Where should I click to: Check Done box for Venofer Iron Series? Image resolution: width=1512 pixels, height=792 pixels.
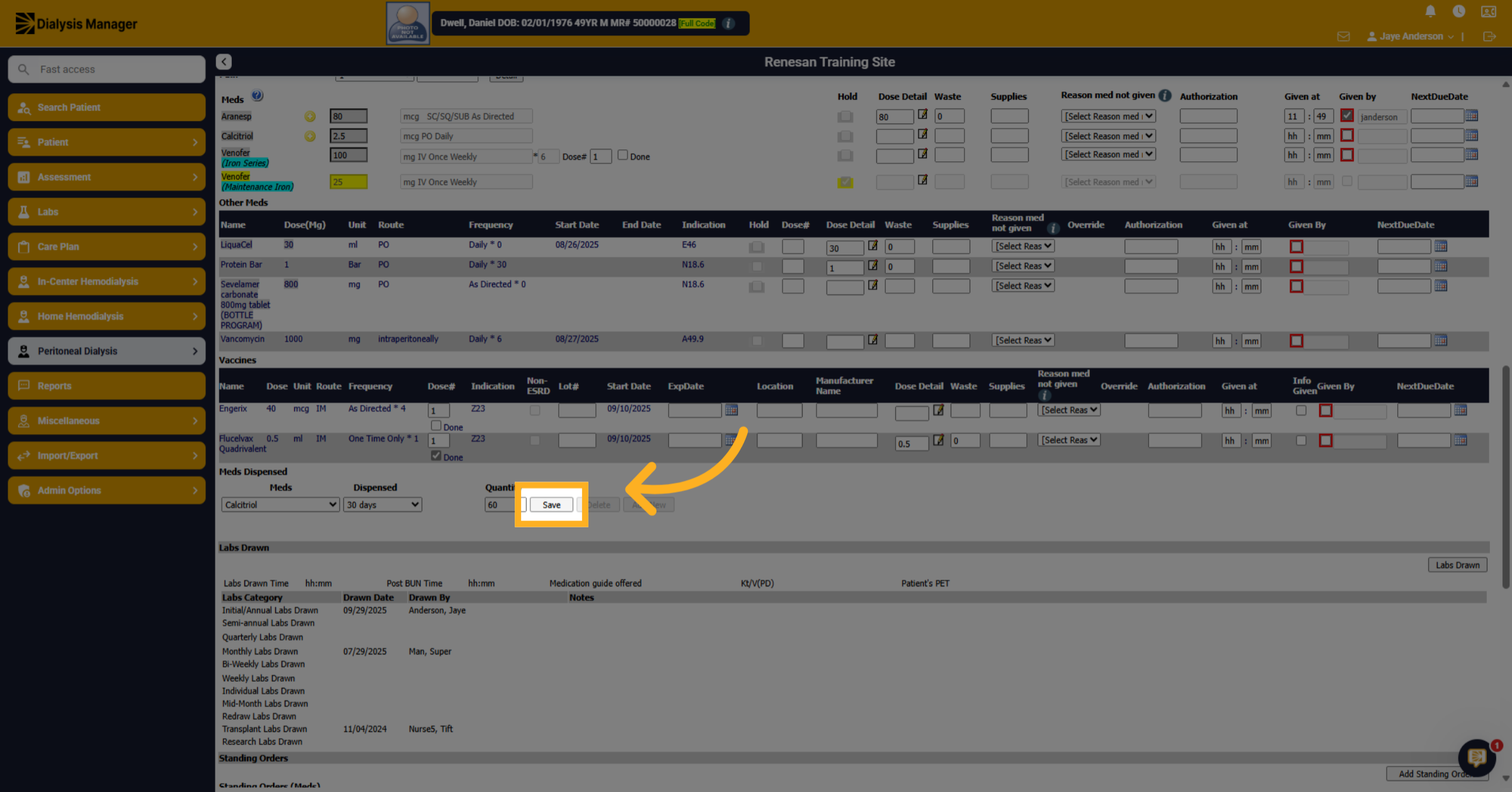[x=622, y=155]
